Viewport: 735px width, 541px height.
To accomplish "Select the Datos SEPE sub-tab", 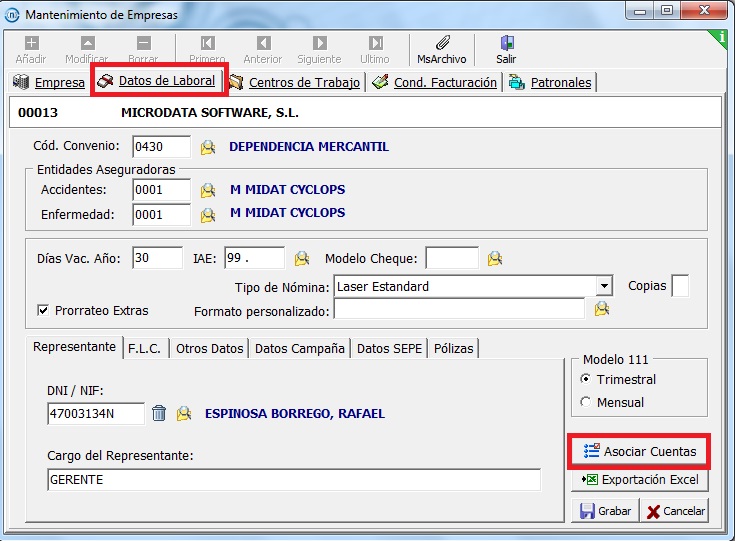I will point(390,349).
